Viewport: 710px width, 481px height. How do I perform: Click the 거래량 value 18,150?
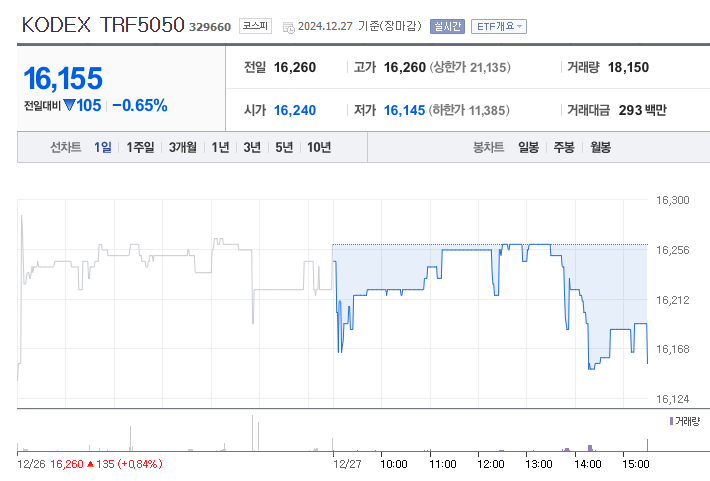click(628, 67)
